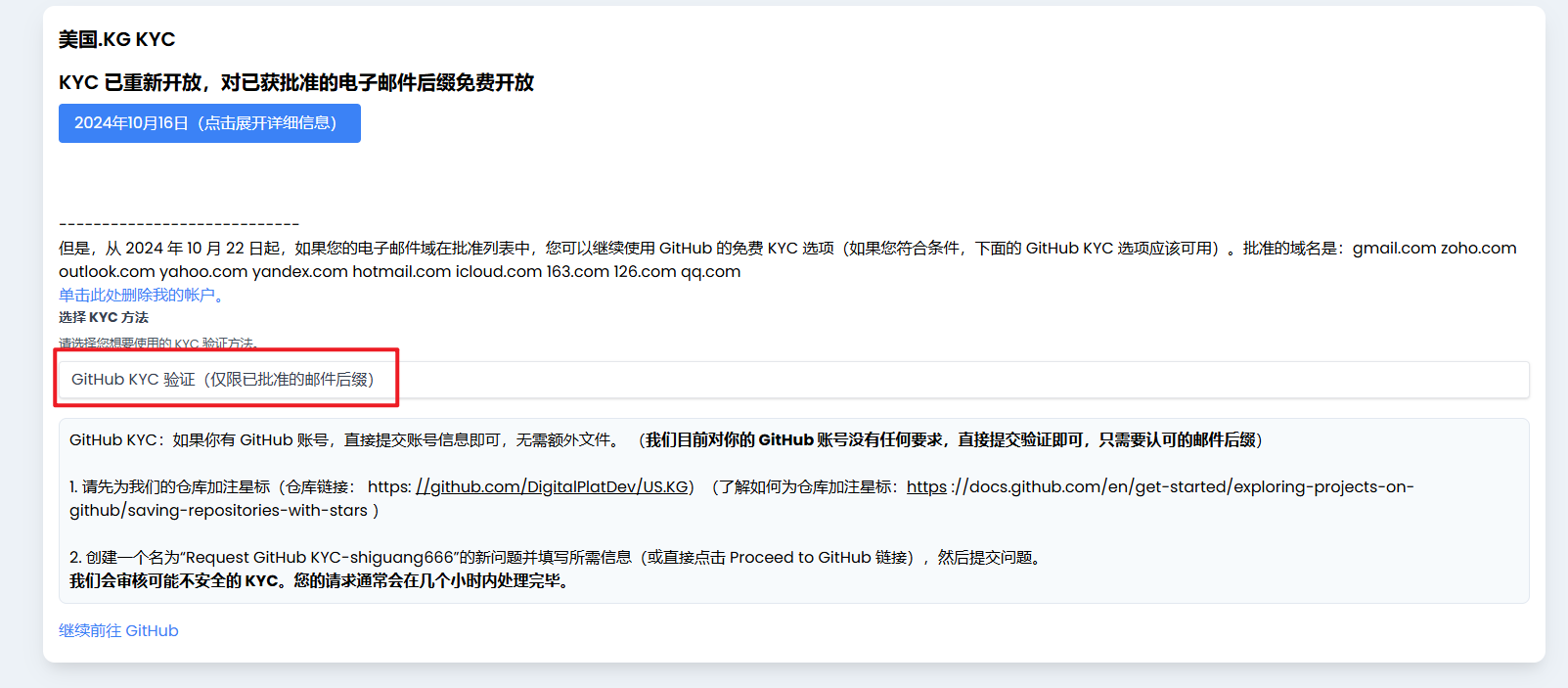The height and width of the screenshot is (688, 1568).
Task: Open the GitHub KYC 验证 method dropdown
Action: (x=793, y=380)
